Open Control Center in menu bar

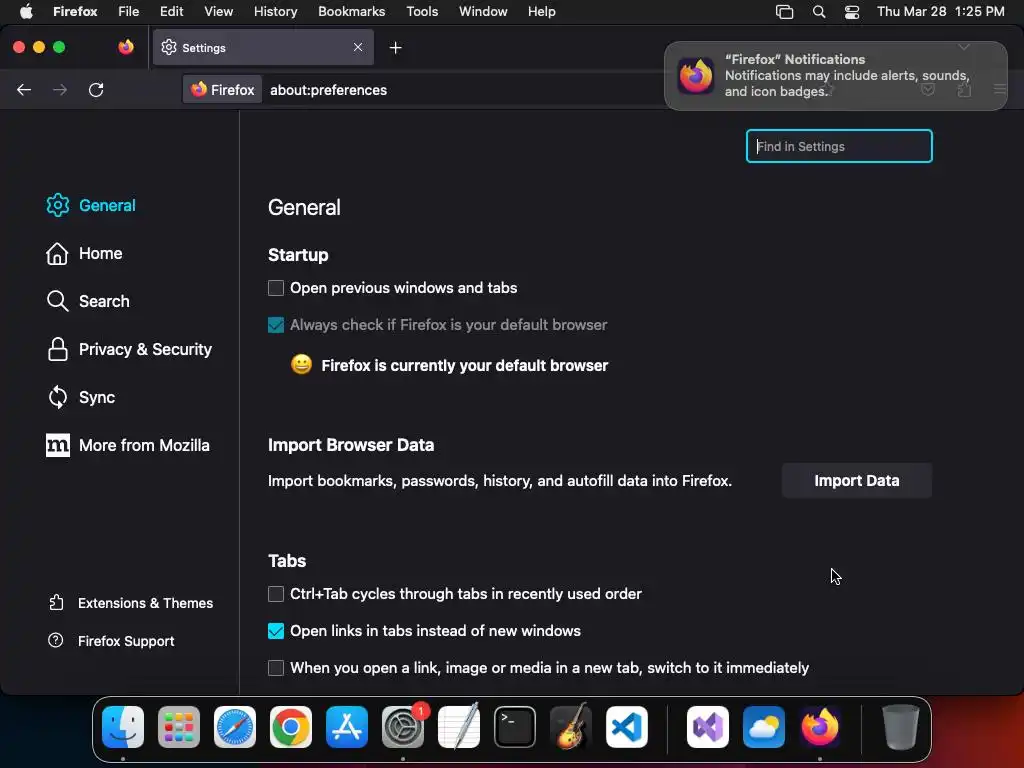(x=852, y=12)
